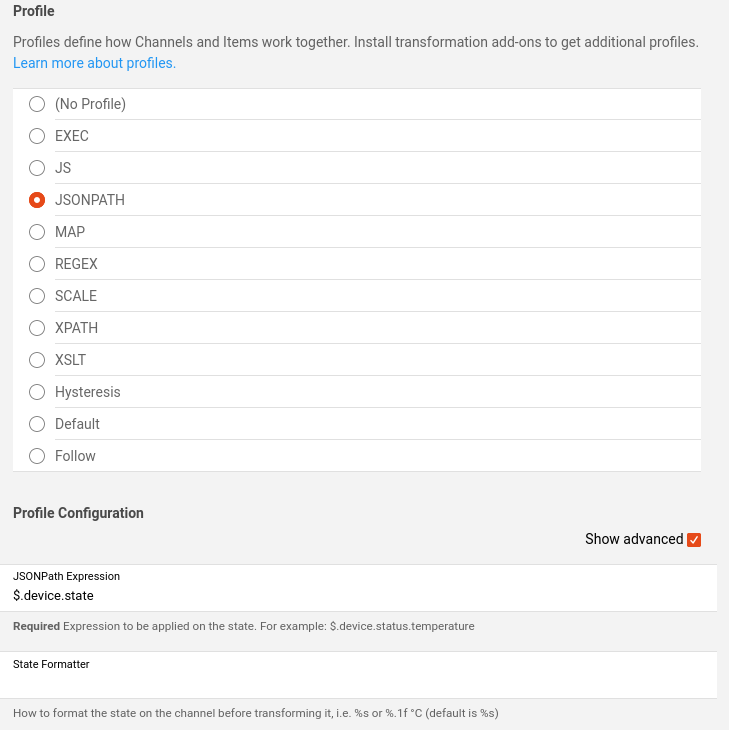Click the JSONPath Expression input field
This screenshot has height=730, width=729.
pyautogui.click(x=360, y=595)
